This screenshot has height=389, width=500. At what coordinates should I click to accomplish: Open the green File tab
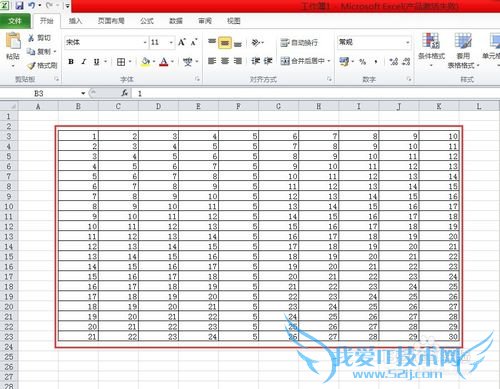[x=15, y=21]
